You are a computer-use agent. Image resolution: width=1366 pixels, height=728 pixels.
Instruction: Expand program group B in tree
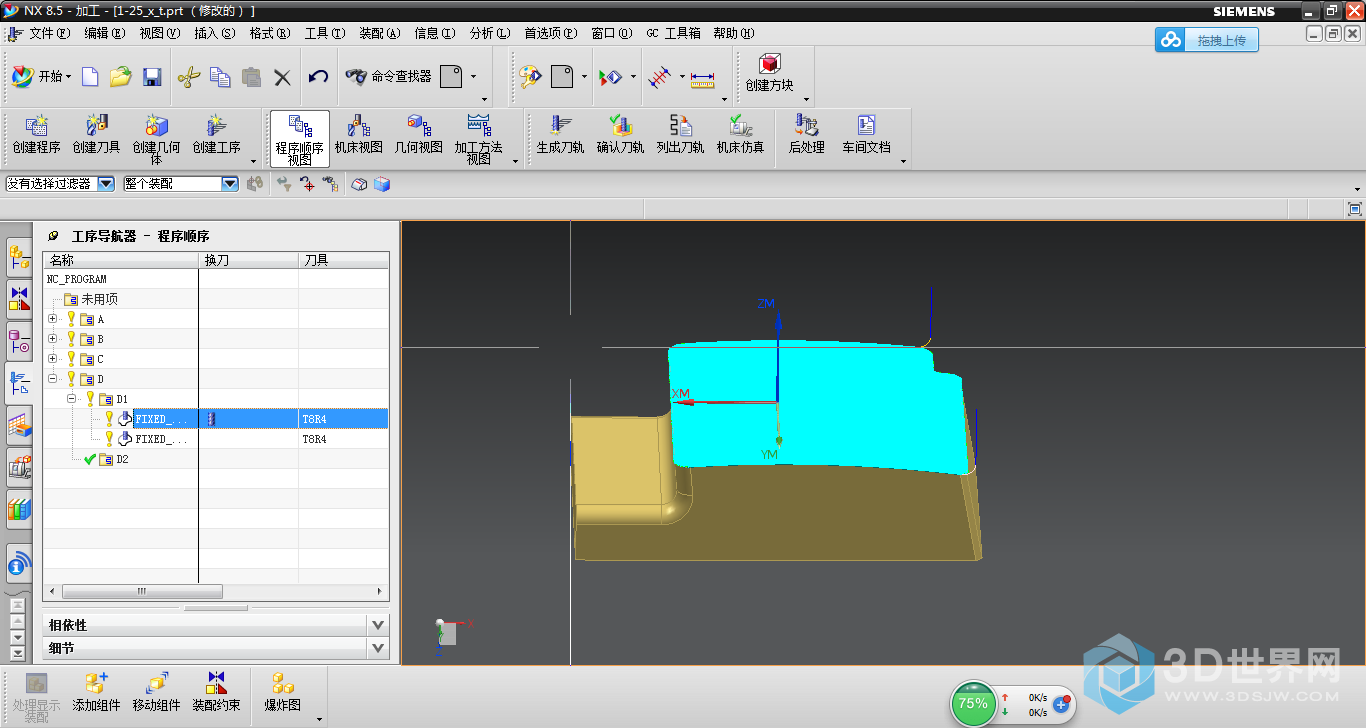53,339
